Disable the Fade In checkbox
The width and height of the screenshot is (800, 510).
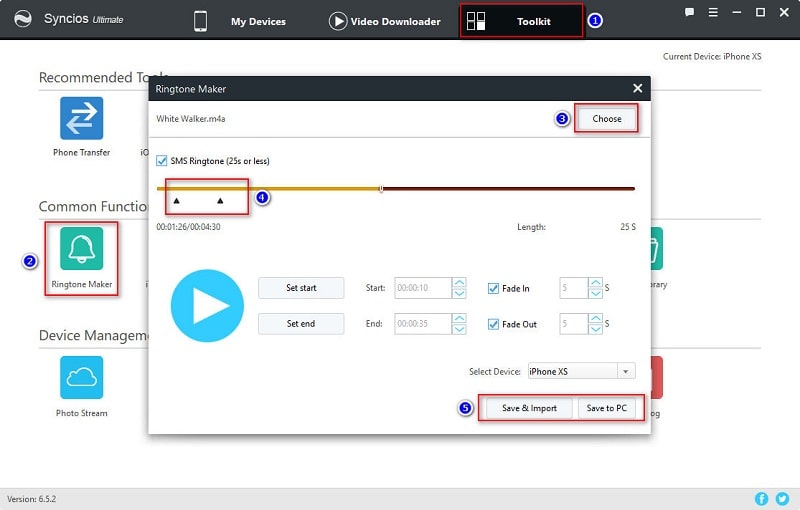pos(493,288)
